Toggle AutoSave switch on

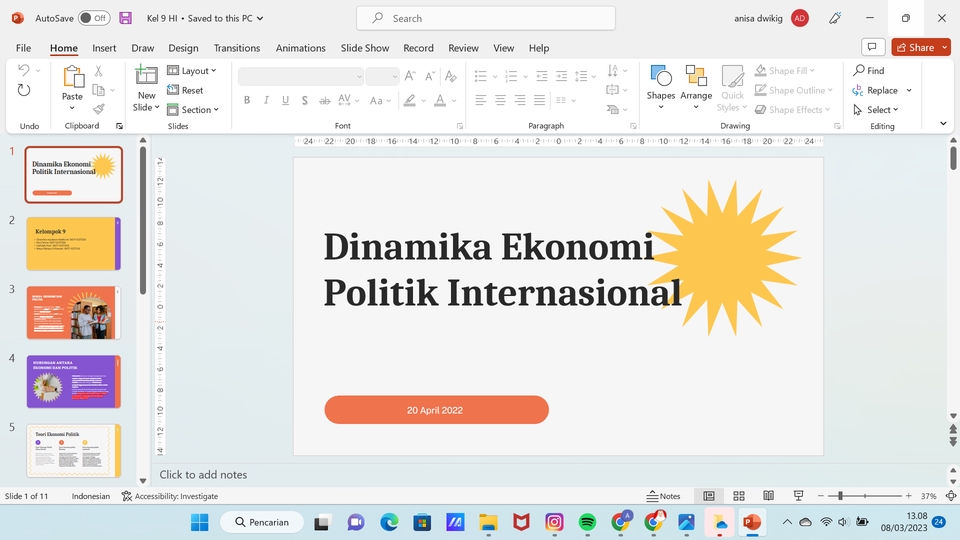pos(94,18)
